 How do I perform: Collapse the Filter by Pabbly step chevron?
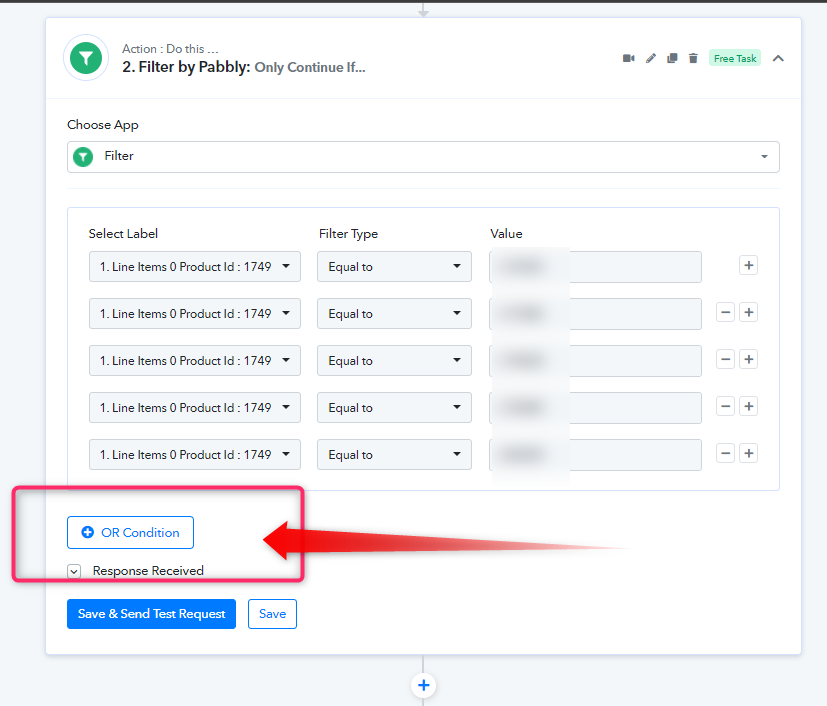click(x=778, y=58)
